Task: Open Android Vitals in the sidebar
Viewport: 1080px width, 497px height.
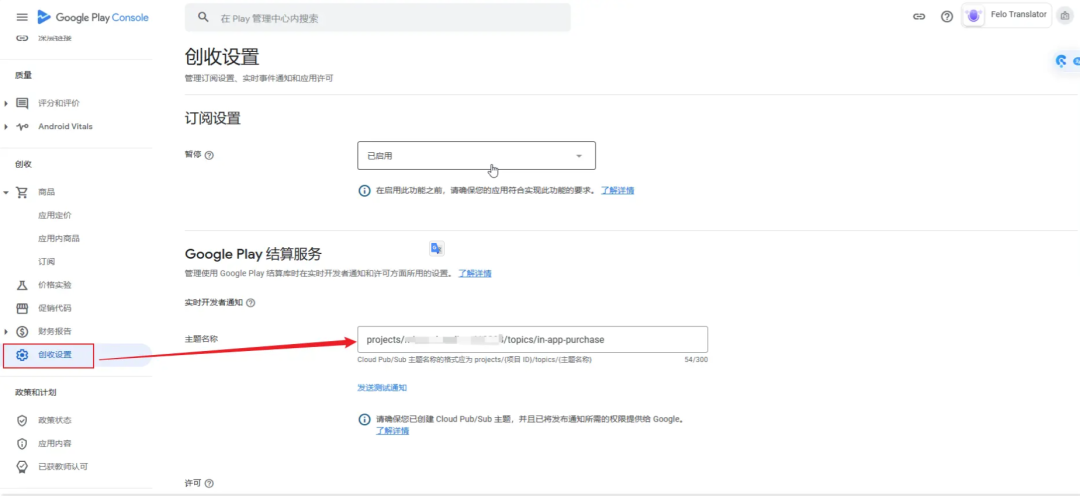Action: point(65,127)
